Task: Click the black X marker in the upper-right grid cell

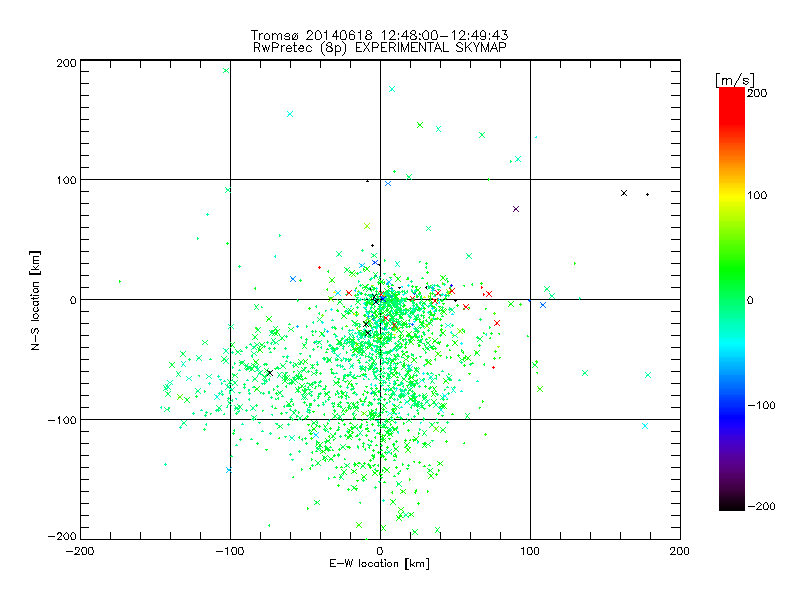Action: pos(624,193)
